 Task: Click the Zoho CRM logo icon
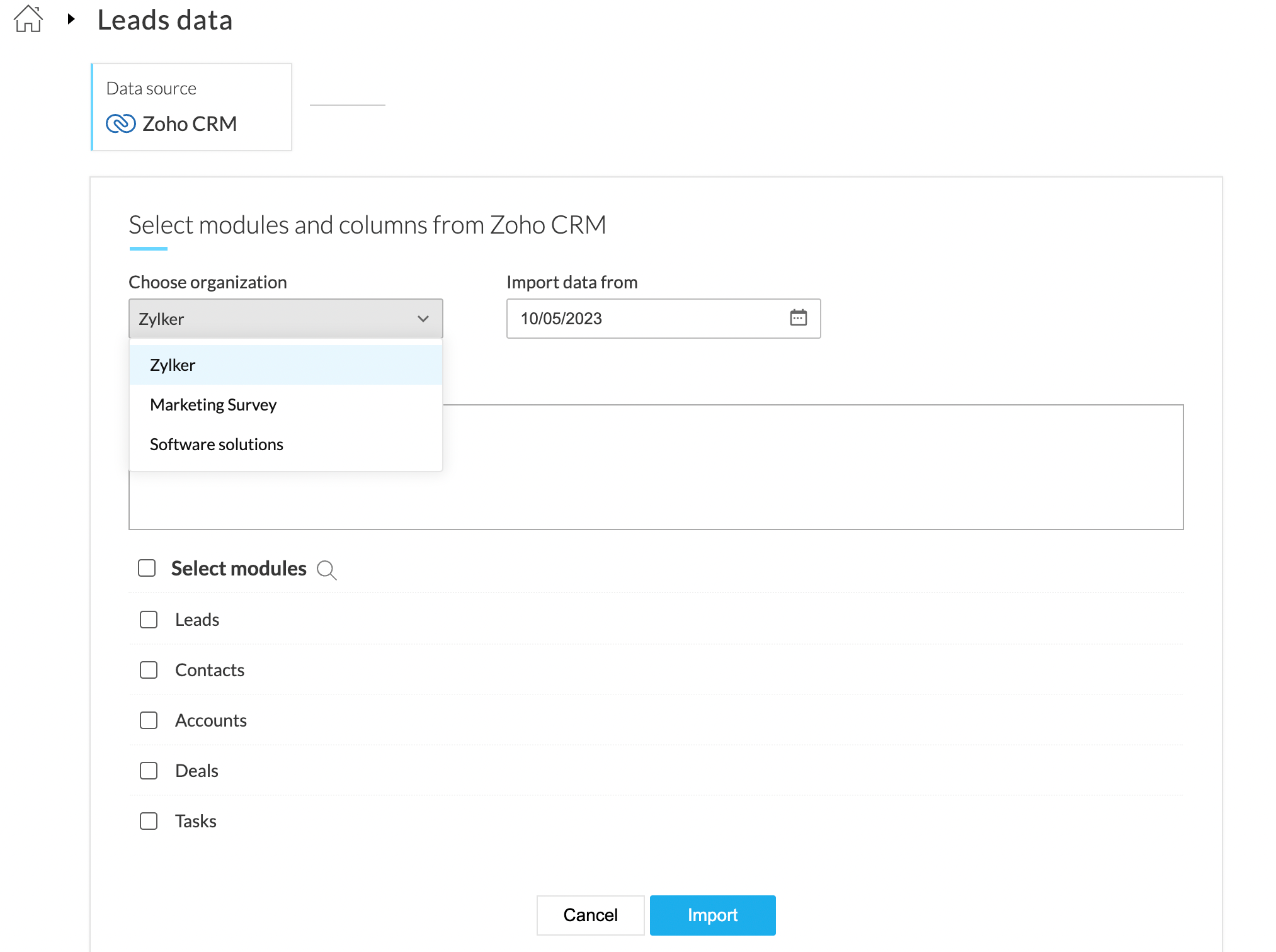coord(120,123)
